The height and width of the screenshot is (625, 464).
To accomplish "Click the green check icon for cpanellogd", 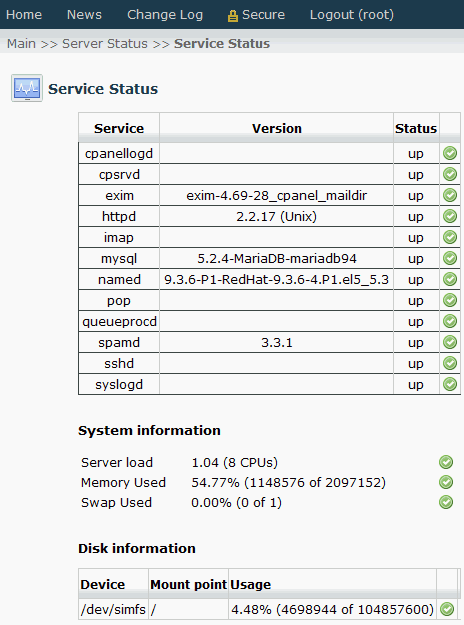I will (450, 153).
